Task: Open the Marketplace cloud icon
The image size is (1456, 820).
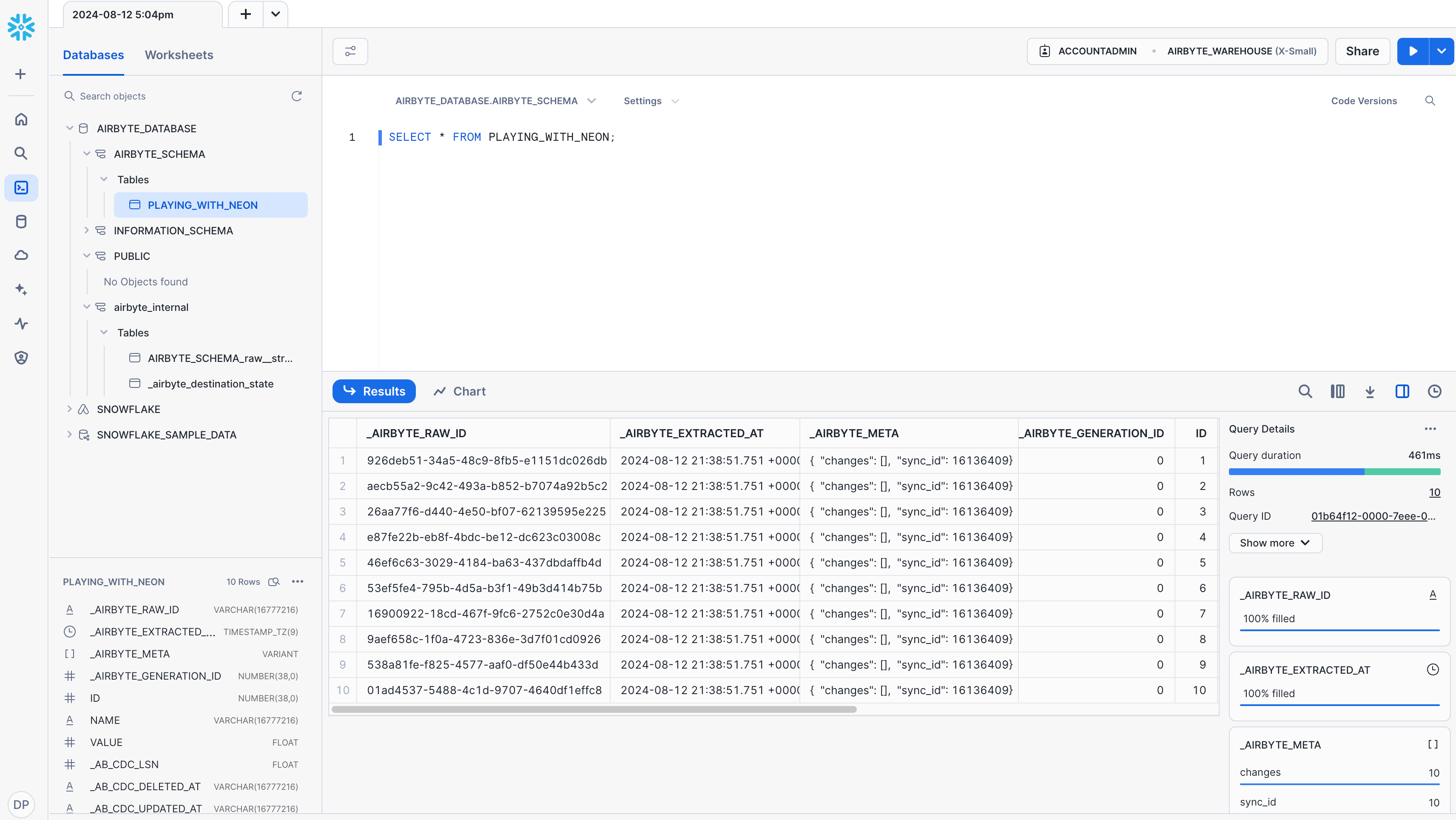Action: tap(21, 255)
